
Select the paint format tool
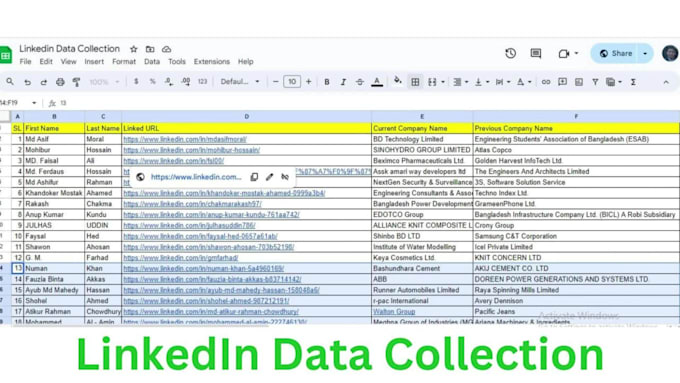click(76, 82)
